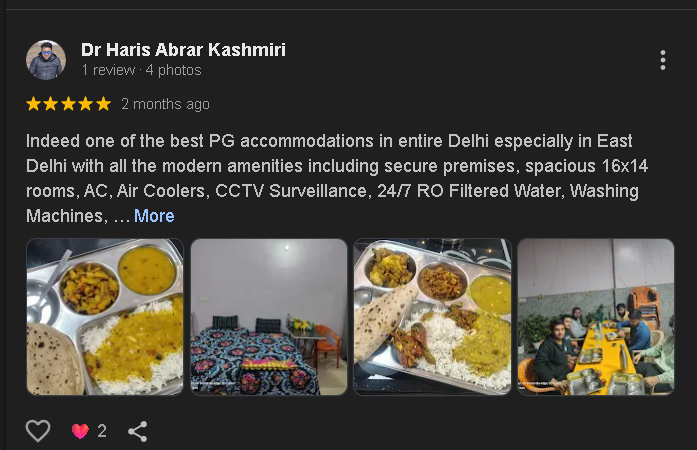Open the three-dot review options menu

pos(662,60)
